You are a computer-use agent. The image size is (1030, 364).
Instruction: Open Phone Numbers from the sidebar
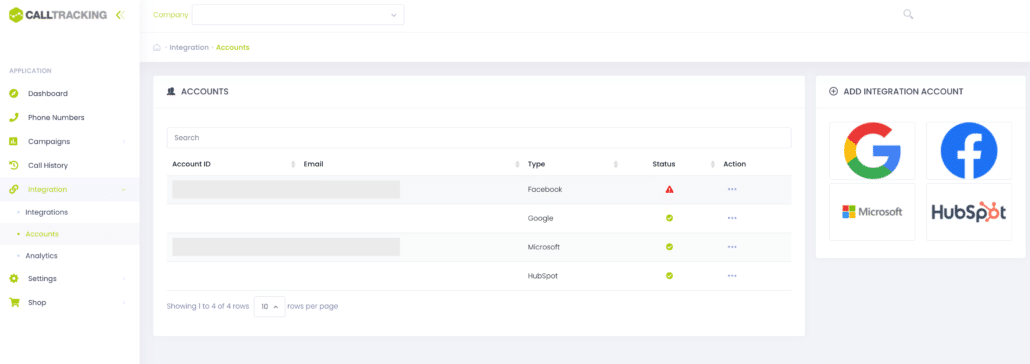56,118
